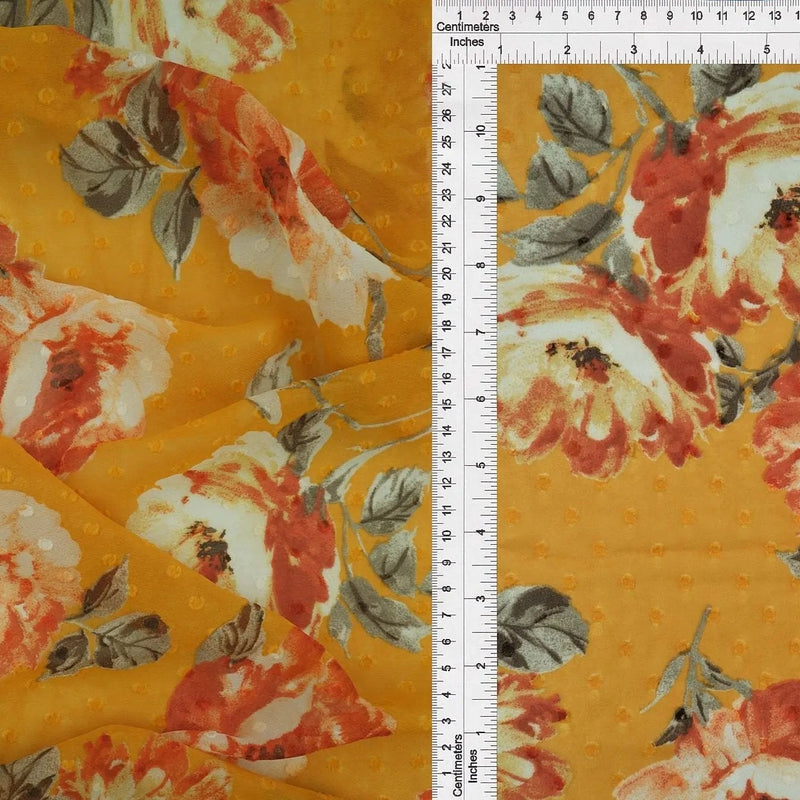
Task: Click the 20 mark on vertical centimeter ruler
Action: pos(447,273)
